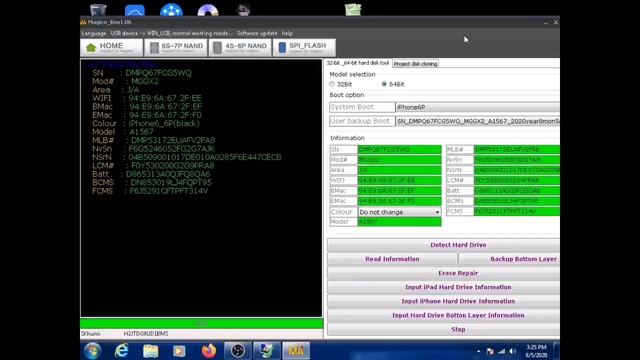Open the taskbar clock showing 3:25 PM
The image size is (640, 360).
(536, 351)
